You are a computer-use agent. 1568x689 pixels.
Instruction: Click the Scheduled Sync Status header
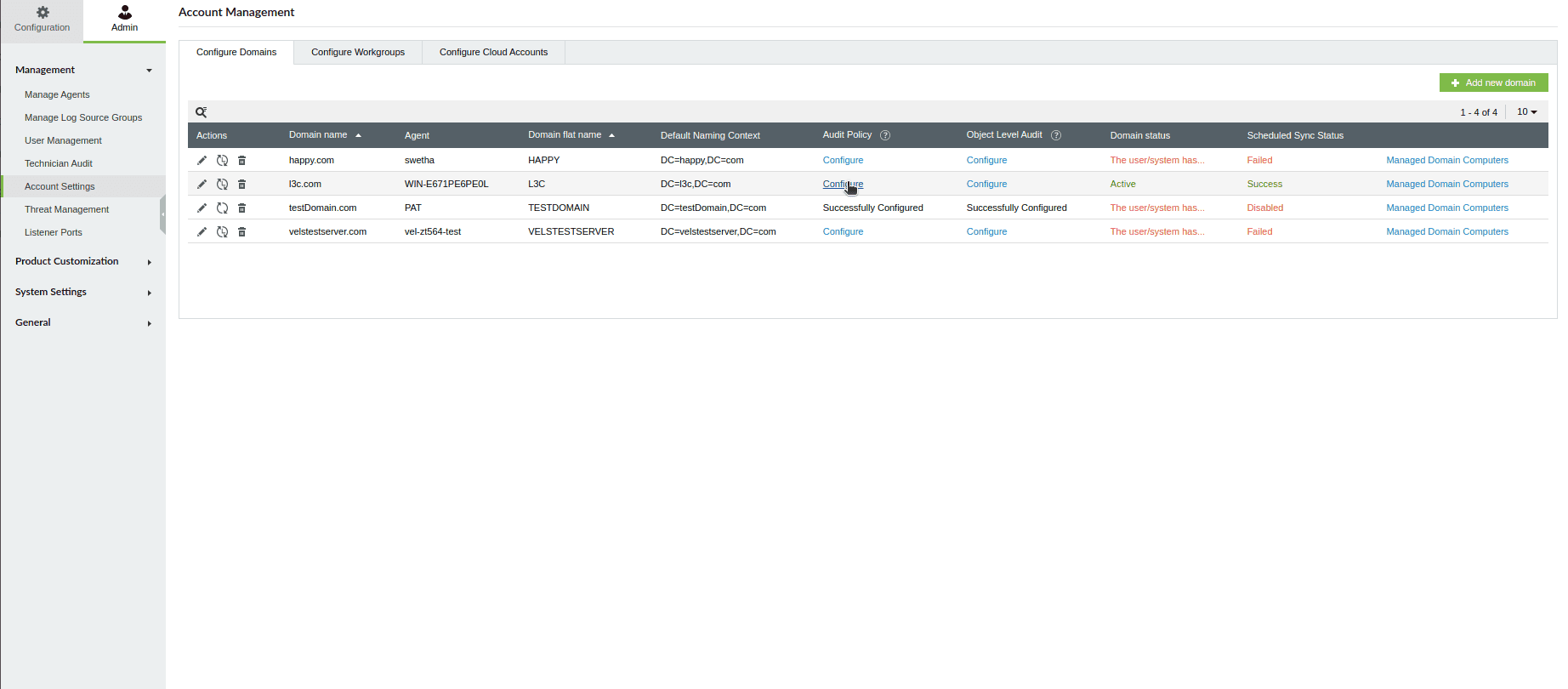(x=1295, y=135)
